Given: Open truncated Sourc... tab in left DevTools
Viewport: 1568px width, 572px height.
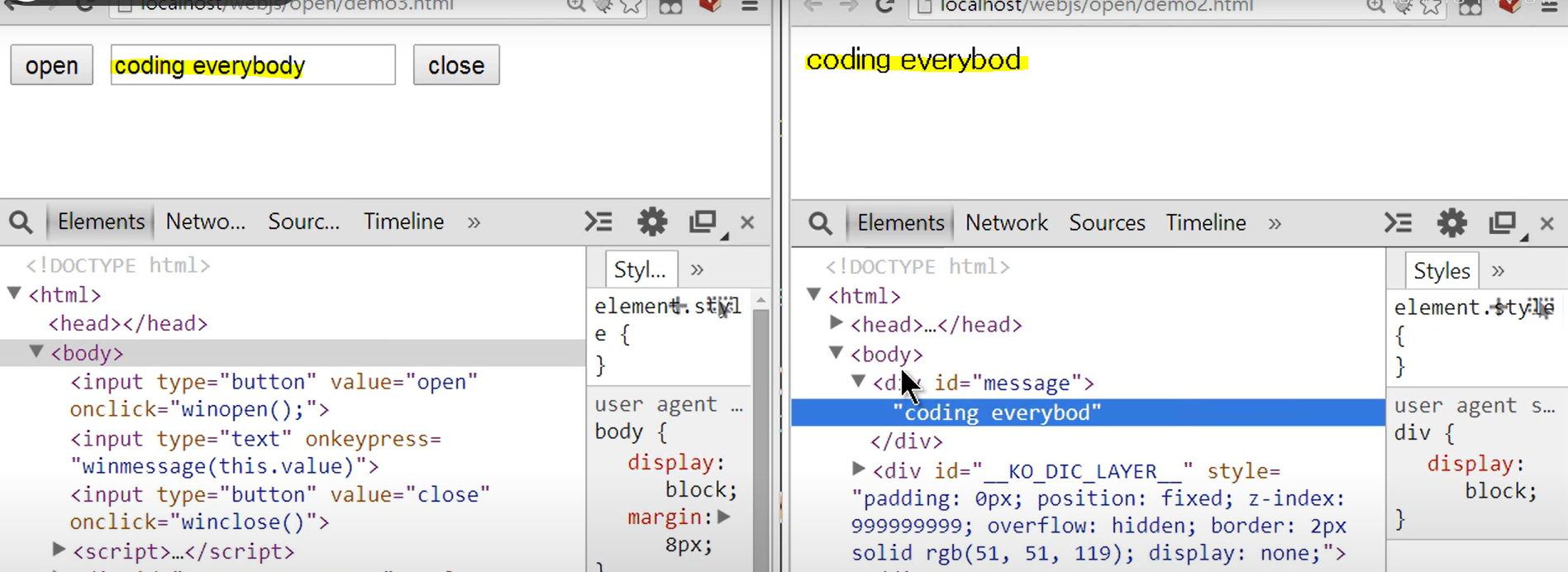Looking at the screenshot, I should coord(303,222).
